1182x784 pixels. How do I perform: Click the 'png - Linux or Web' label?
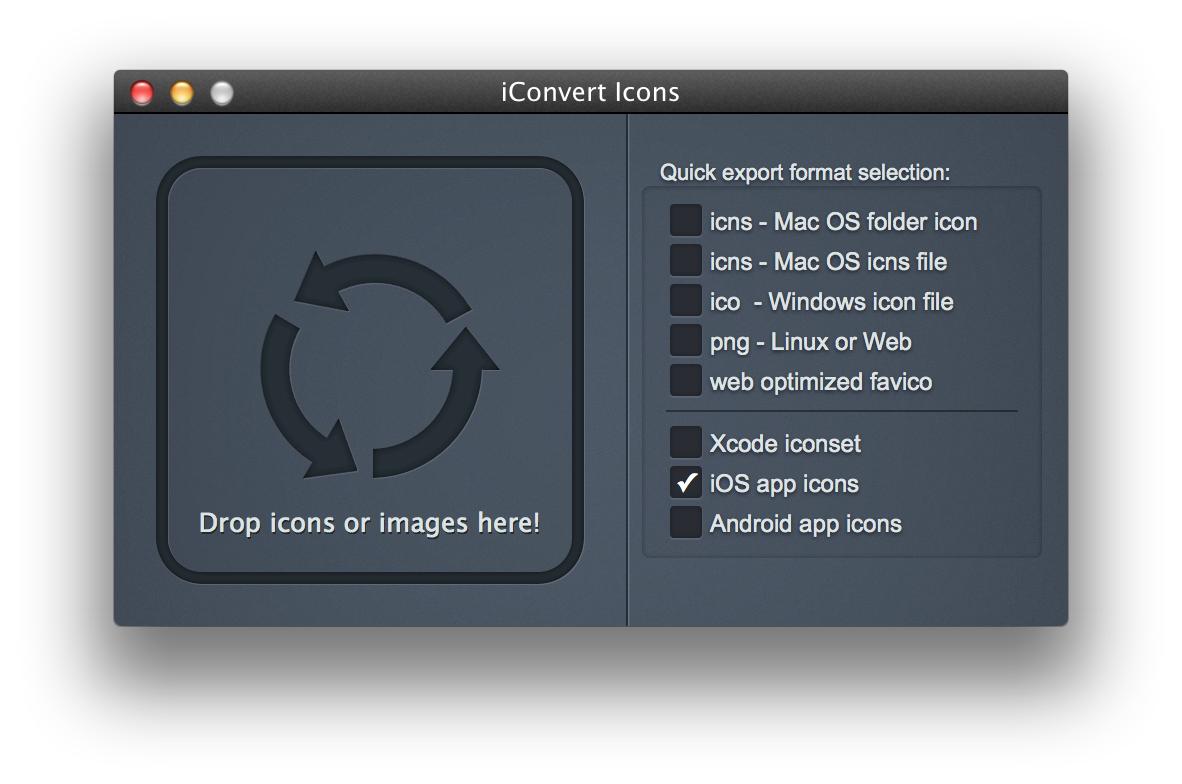[x=810, y=341]
